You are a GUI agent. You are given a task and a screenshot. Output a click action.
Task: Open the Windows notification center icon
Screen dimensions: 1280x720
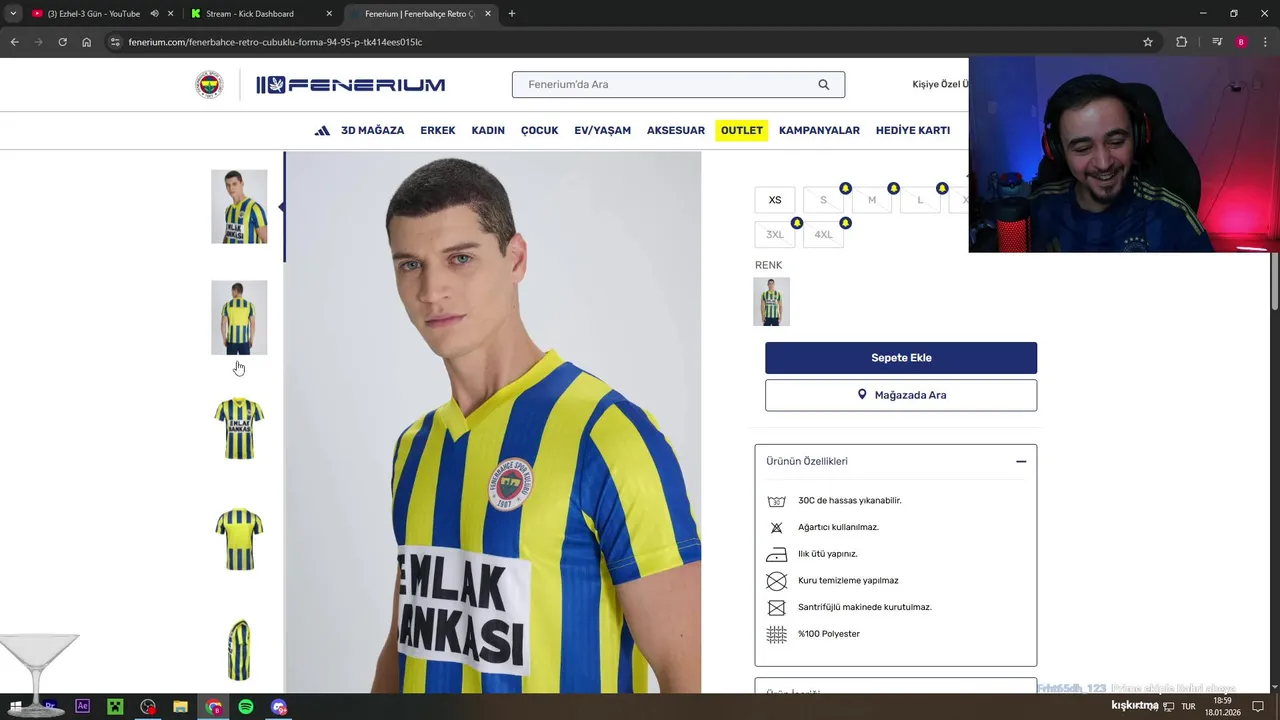coord(1258,706)
